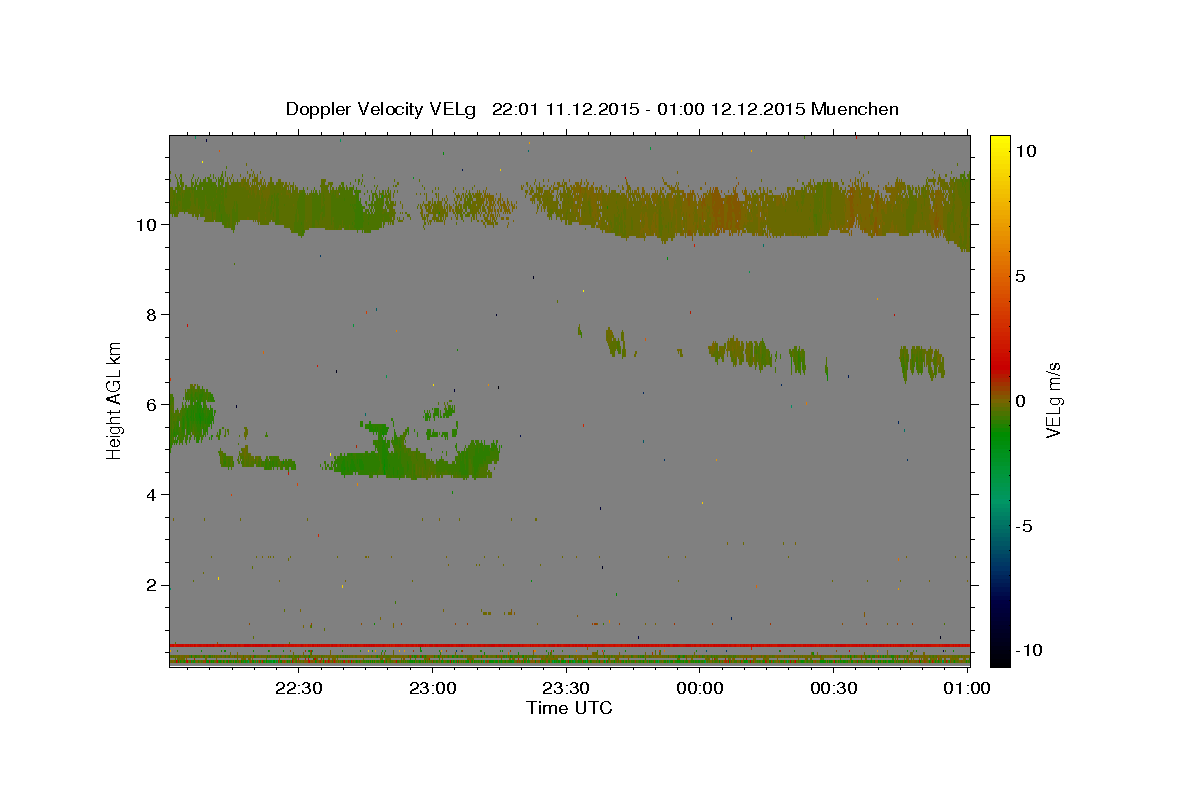The image size is (1200, 800).
Task: Click the plot title 'Doppler Velocity VELg'
Action: point(382,109)
